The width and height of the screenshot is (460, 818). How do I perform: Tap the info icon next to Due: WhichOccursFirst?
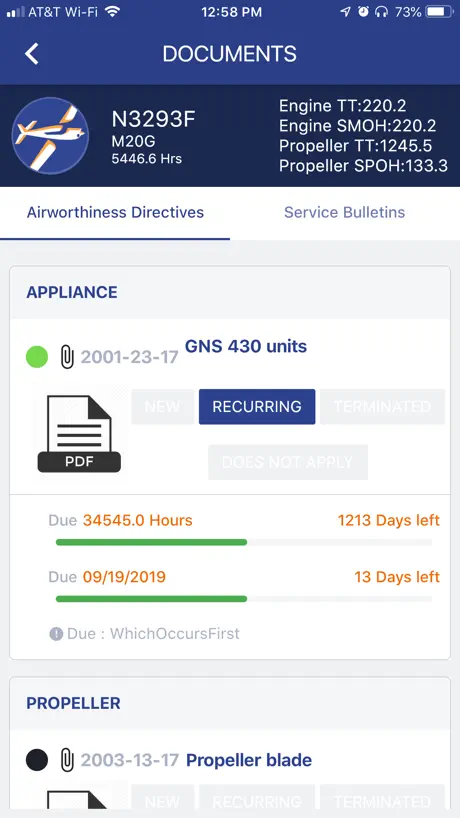coord(56,634)
